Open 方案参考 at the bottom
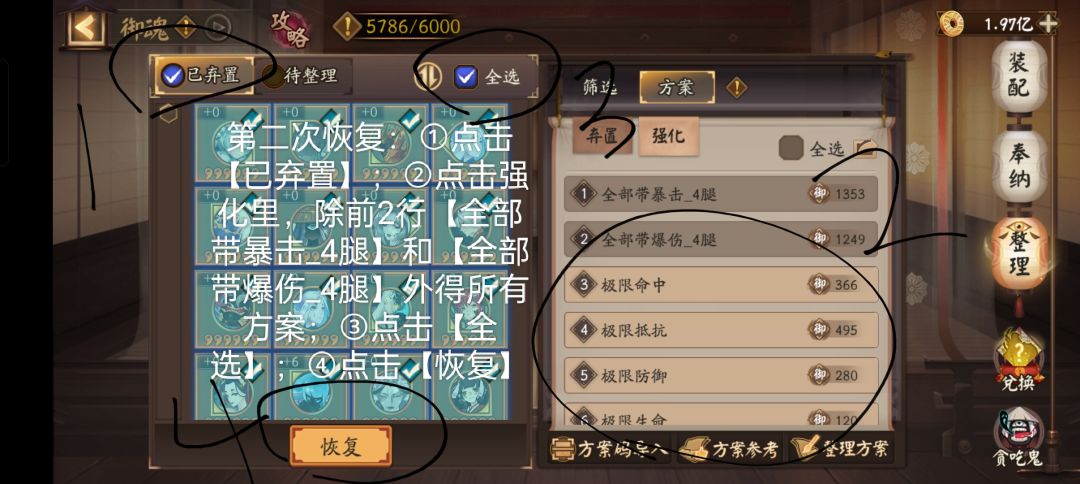Viewport: 1080px width, 484px height. click(730, 450)
